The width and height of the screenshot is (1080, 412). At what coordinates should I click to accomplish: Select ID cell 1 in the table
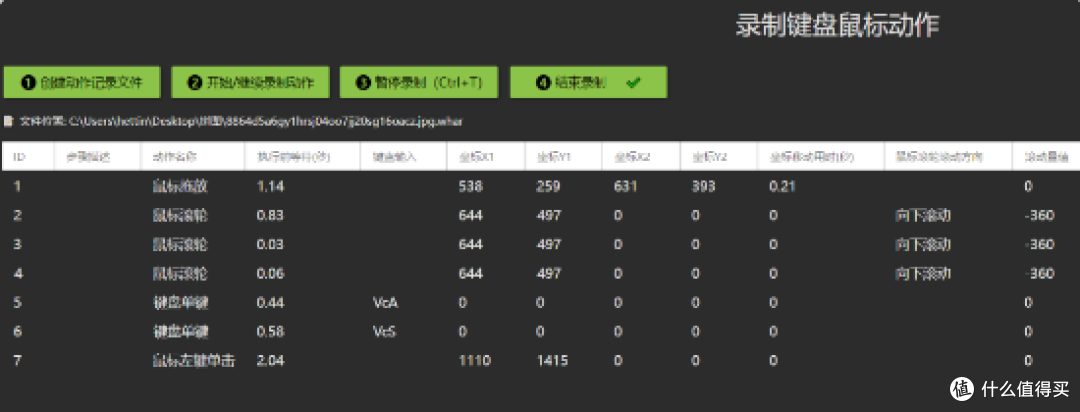point(17,187)
